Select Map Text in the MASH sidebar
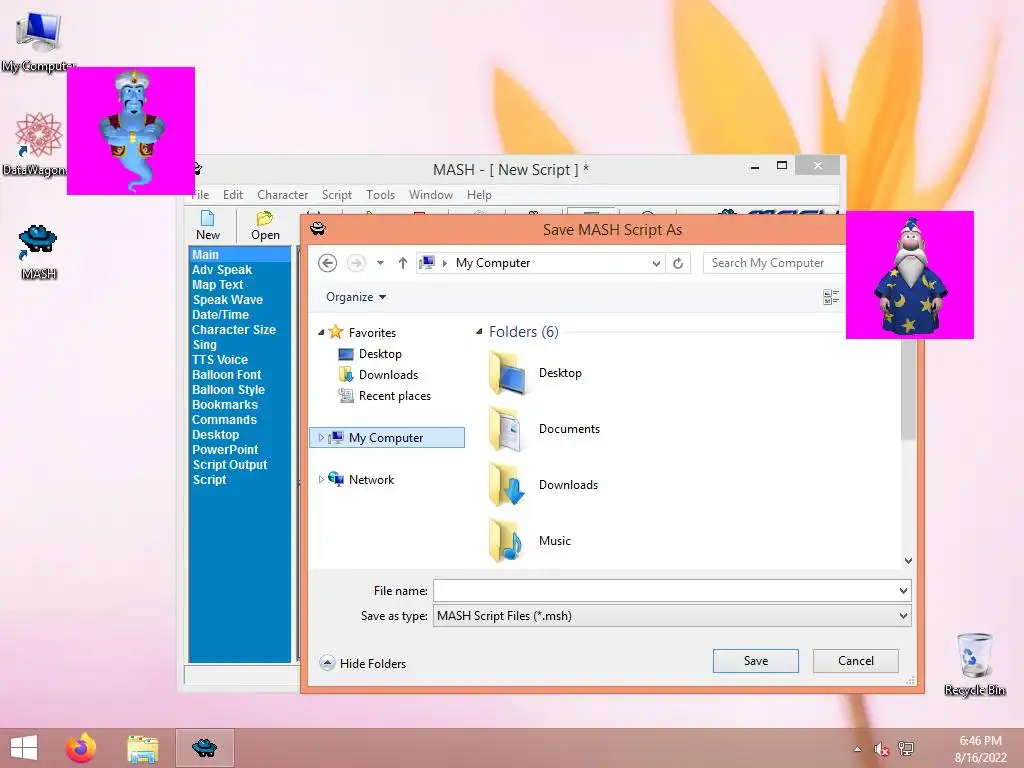 [217, 285]
